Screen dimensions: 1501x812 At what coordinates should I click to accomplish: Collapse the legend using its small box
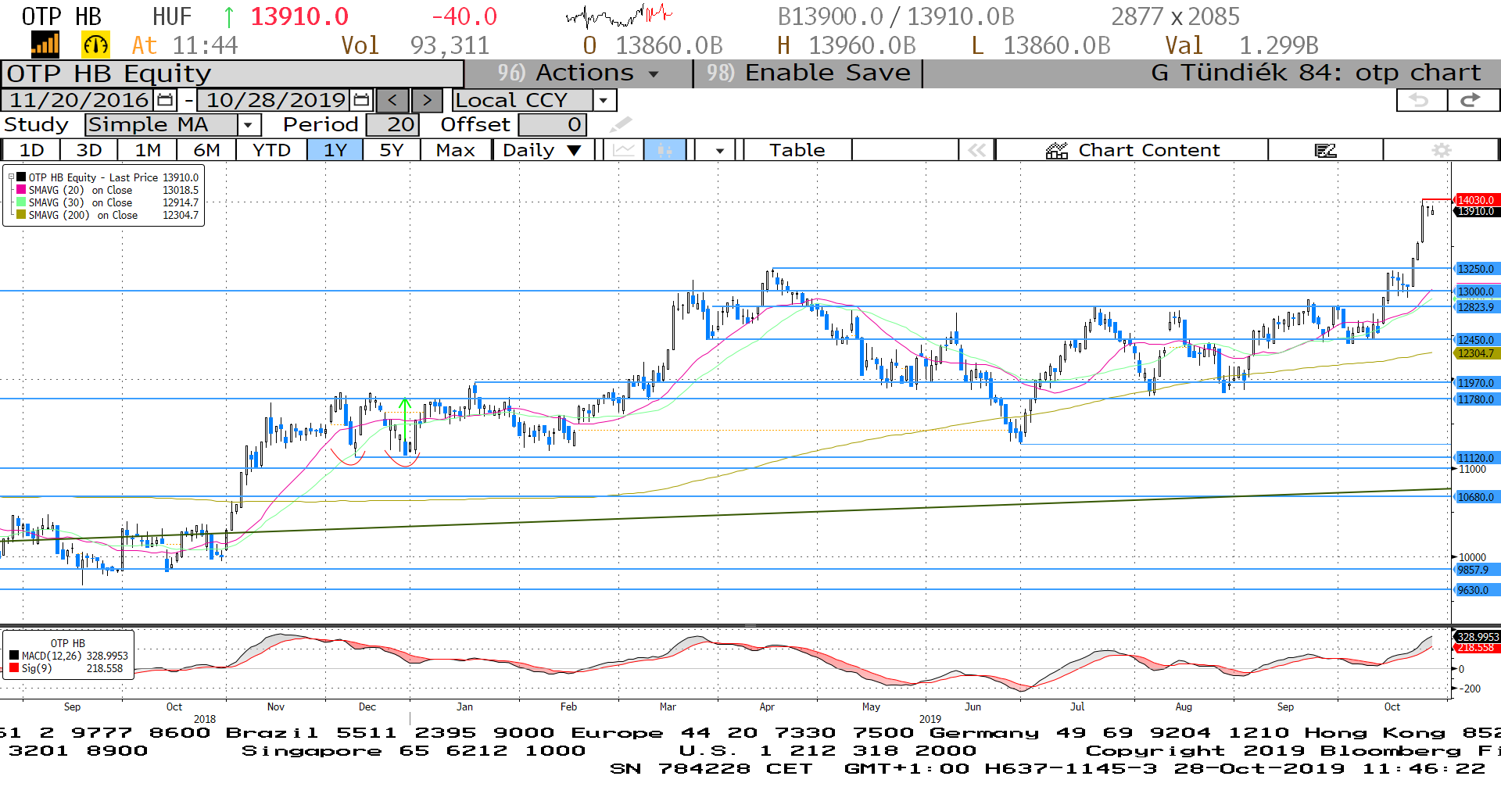[x=11, y=177]
